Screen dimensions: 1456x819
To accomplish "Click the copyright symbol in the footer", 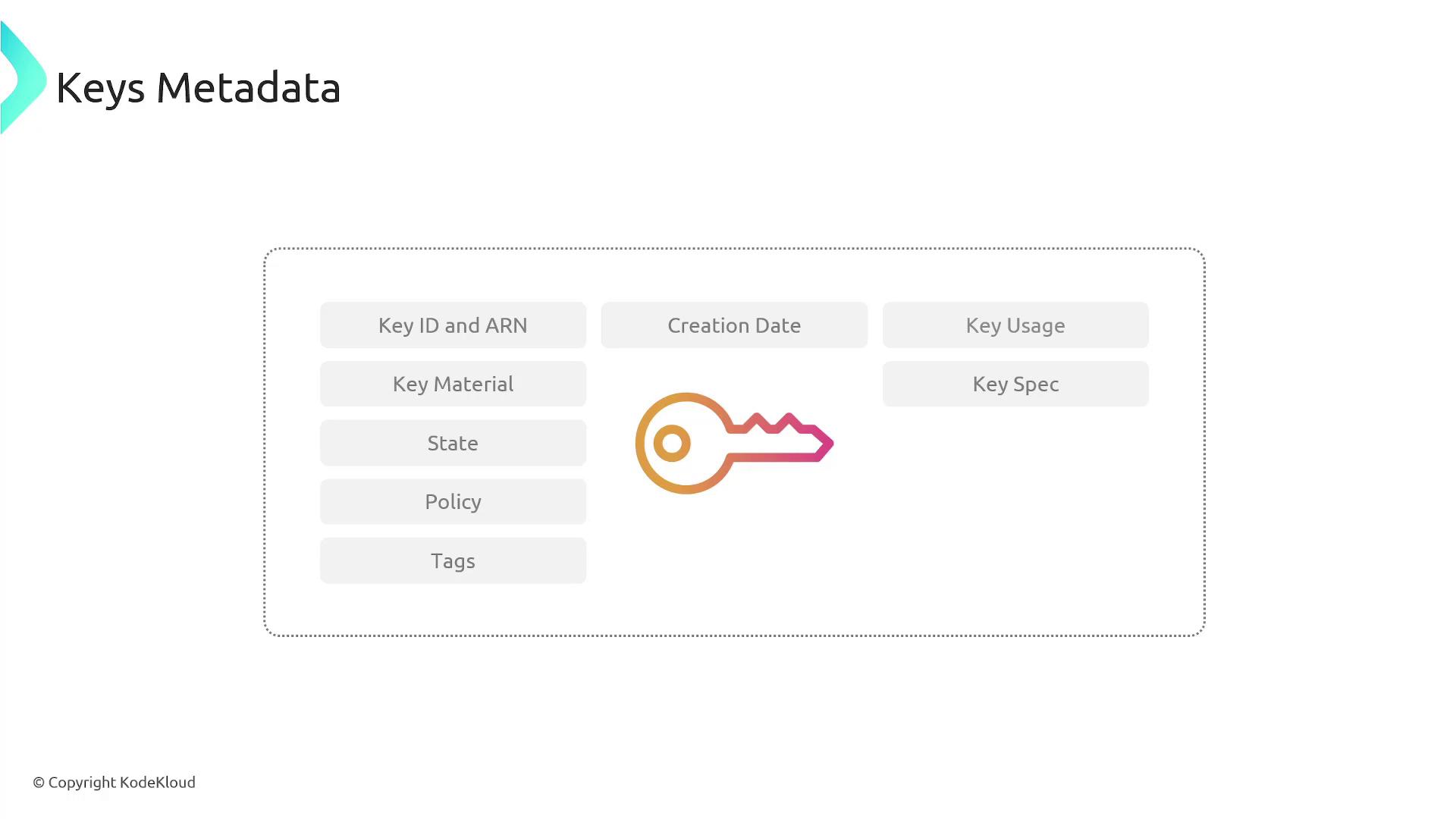I will 39,783.
